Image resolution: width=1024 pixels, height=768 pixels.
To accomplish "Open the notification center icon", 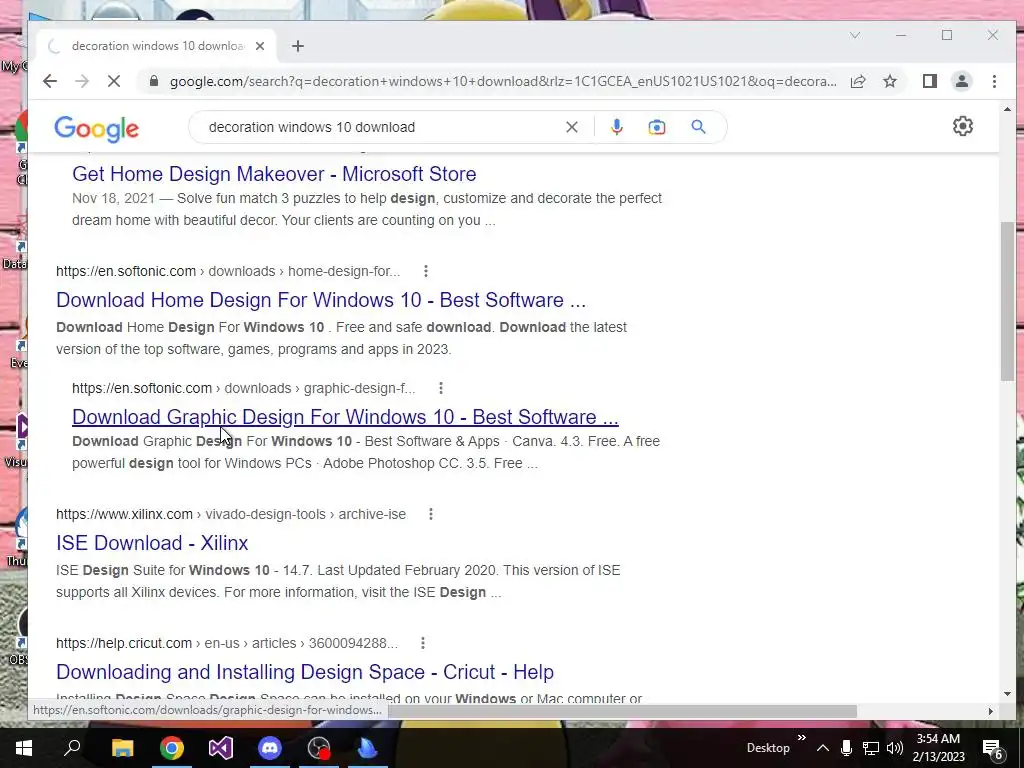I will (x=993, y=748).
